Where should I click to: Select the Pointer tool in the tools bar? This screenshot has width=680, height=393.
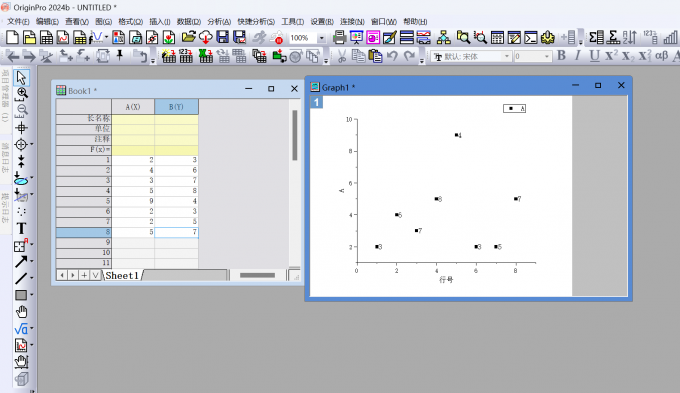point(21,78)
